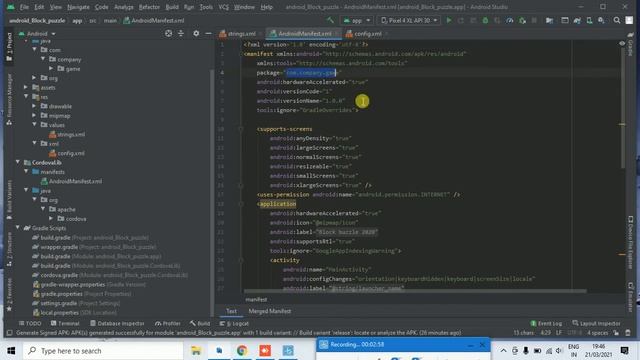
Task: Open gradle-wrapper.properties file
Action: (89, 284)
